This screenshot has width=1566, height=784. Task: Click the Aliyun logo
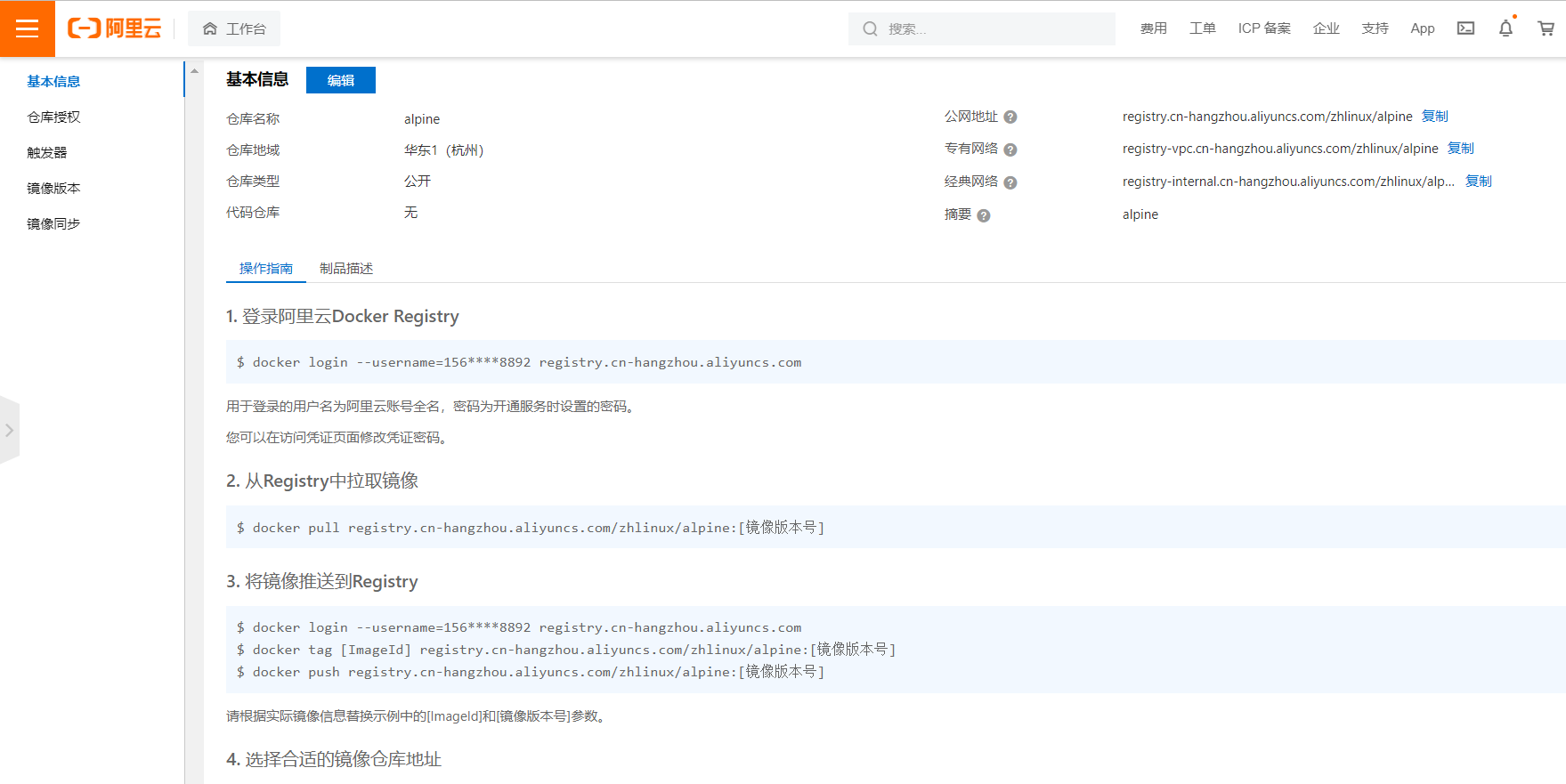[115, 28]
